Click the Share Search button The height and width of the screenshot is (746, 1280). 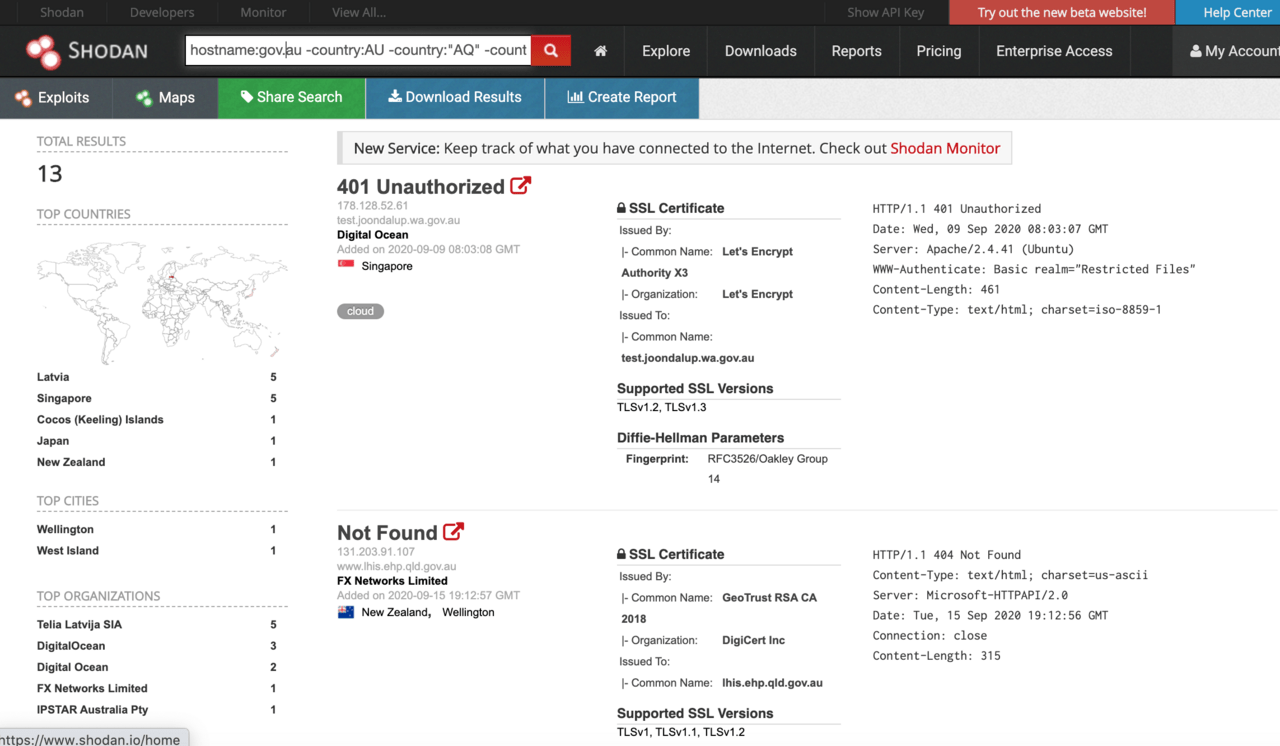click(292, 97)
